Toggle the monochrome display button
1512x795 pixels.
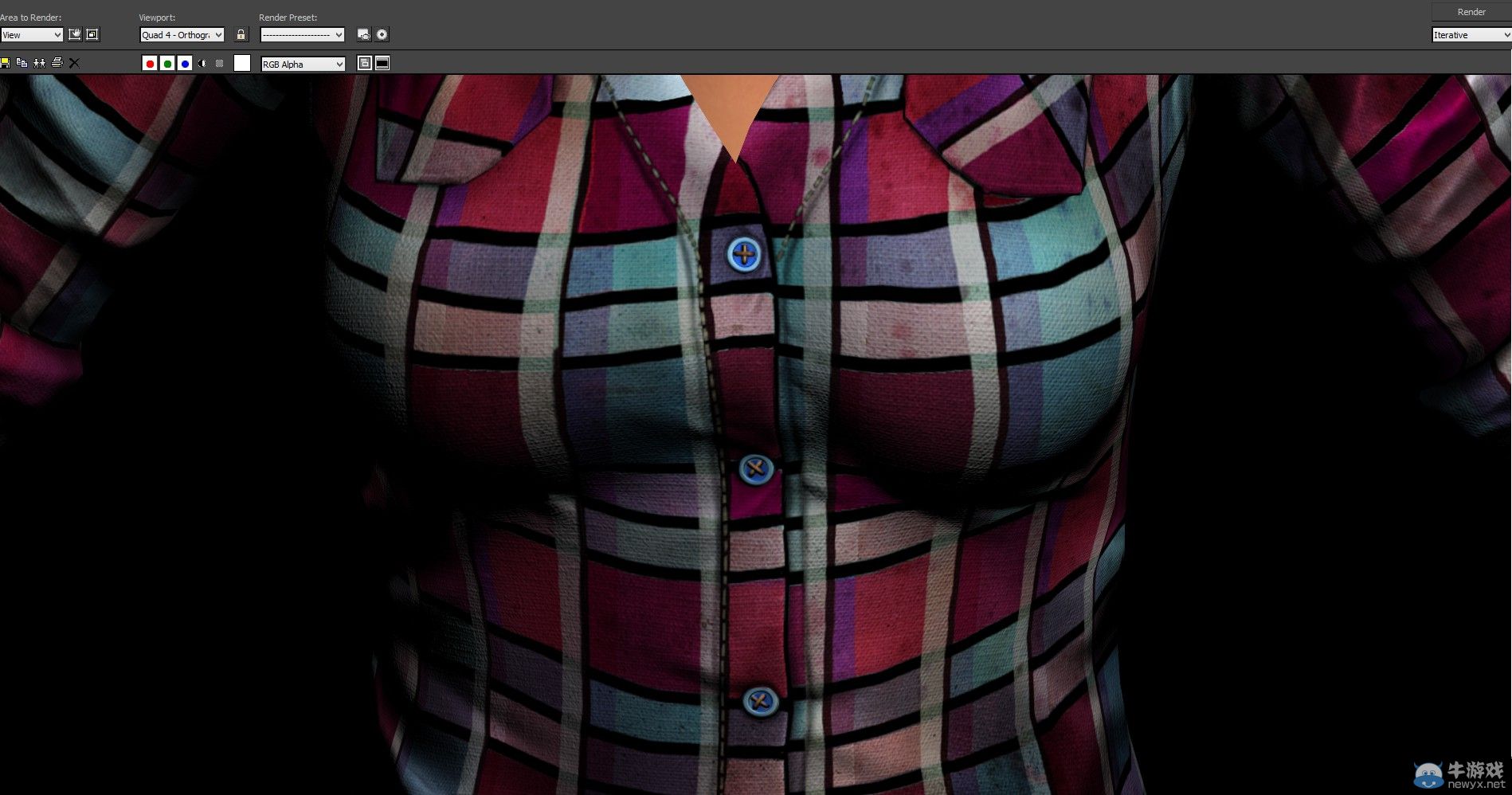point(220,64)
